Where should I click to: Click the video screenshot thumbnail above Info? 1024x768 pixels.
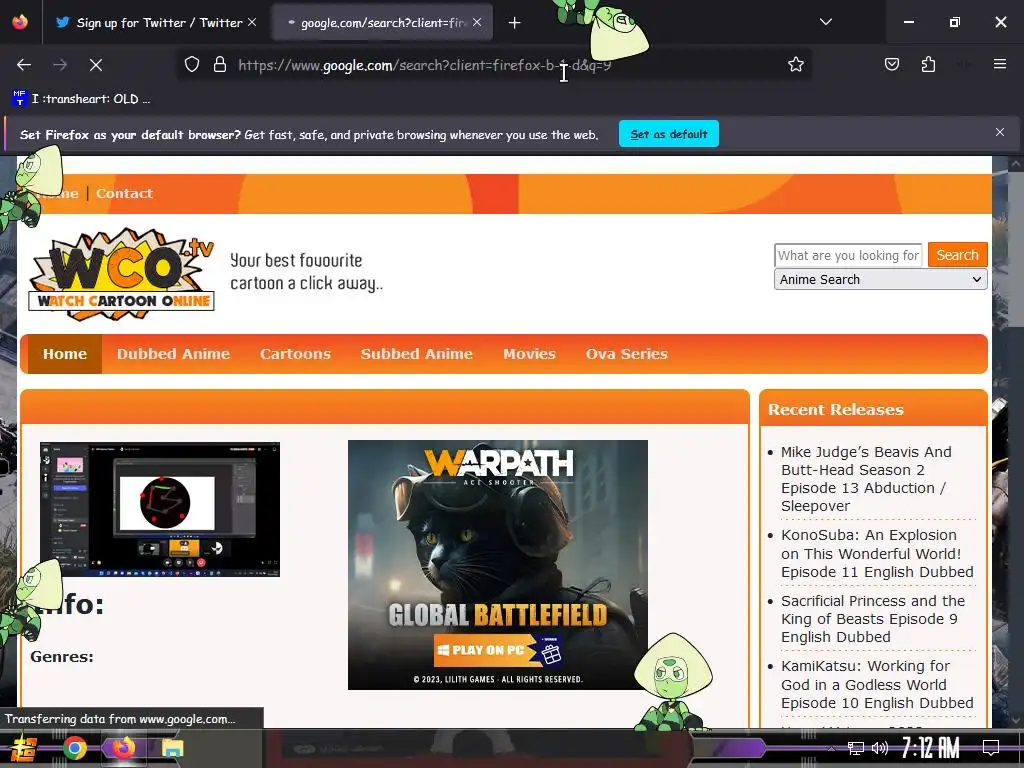click(160, 509)
